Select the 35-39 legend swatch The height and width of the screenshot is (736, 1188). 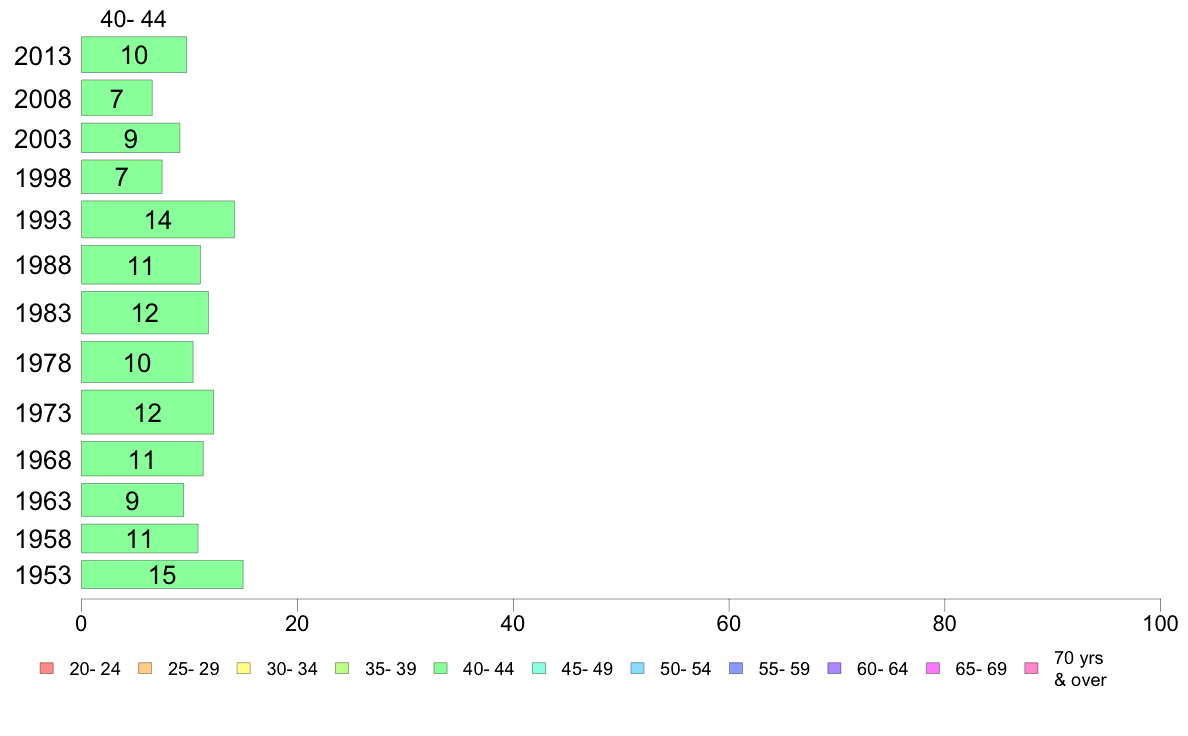click(342, 669)
